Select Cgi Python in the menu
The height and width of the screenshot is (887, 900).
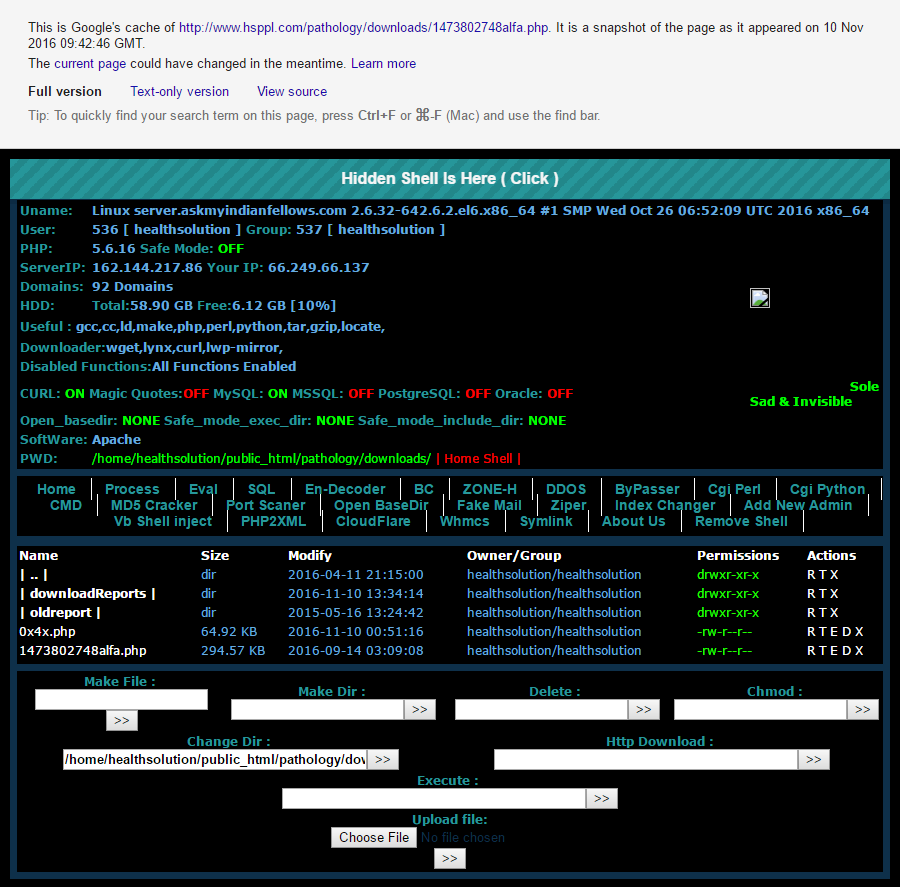827,489
